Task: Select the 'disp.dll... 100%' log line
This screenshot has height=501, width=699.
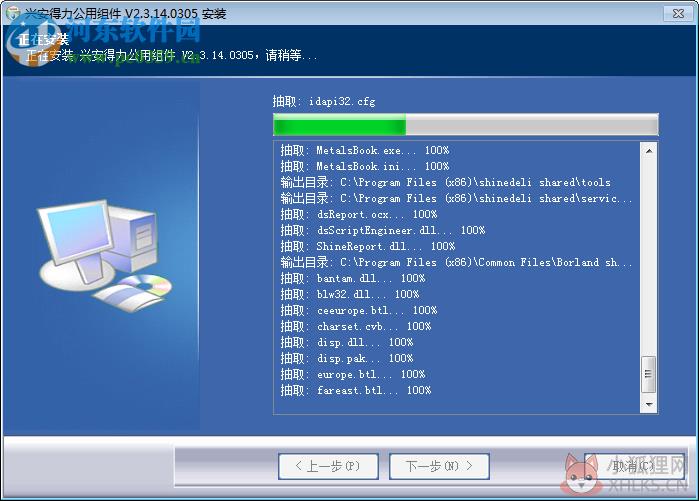Action: (347, 343)
